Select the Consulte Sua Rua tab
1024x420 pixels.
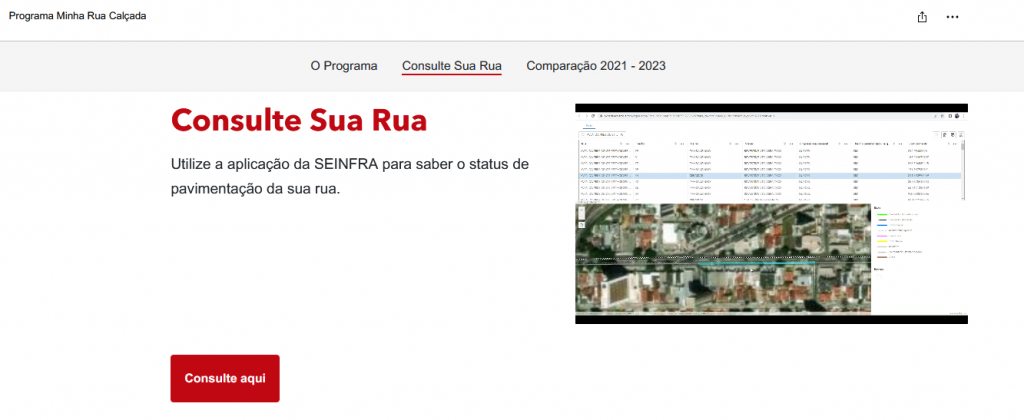click(452, 66)
